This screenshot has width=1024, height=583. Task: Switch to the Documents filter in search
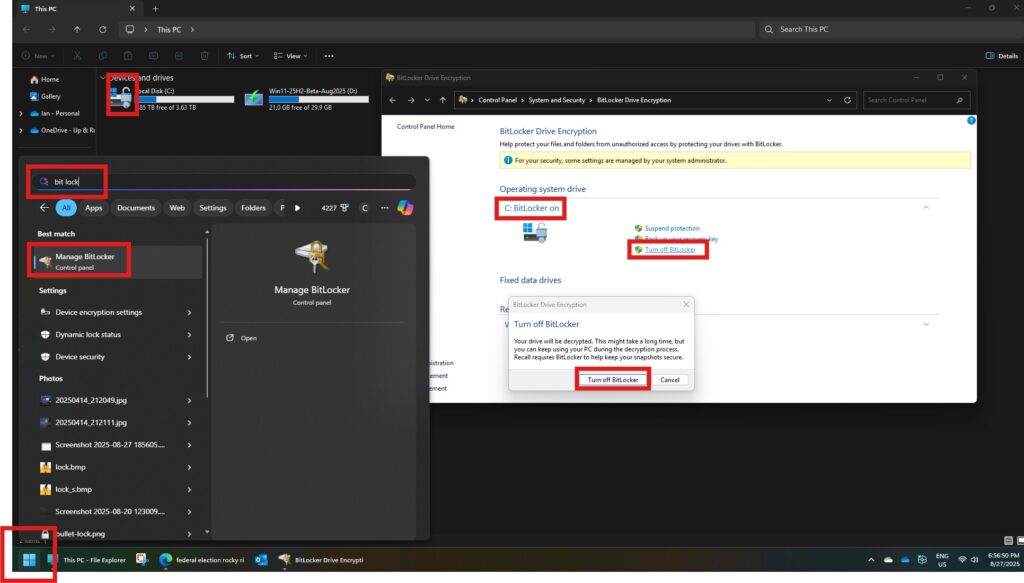point(136,208)
